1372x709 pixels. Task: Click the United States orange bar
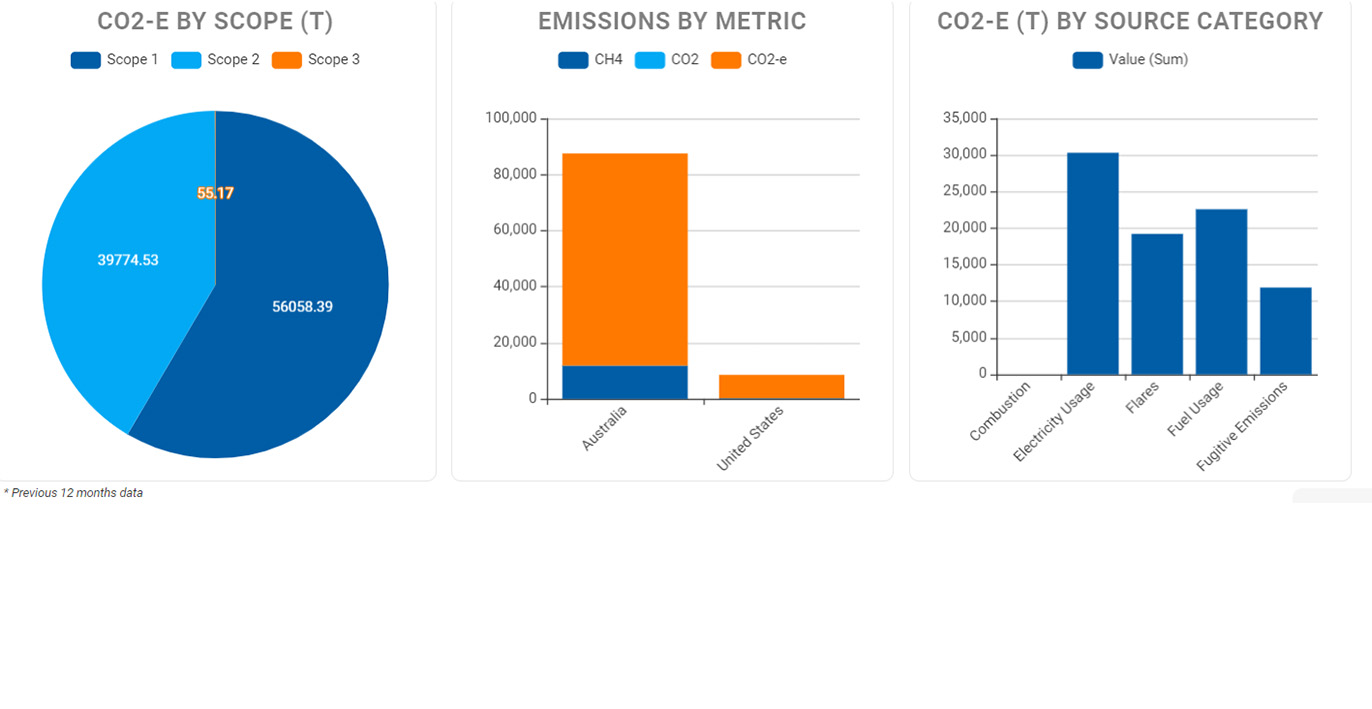click(781, 387)
